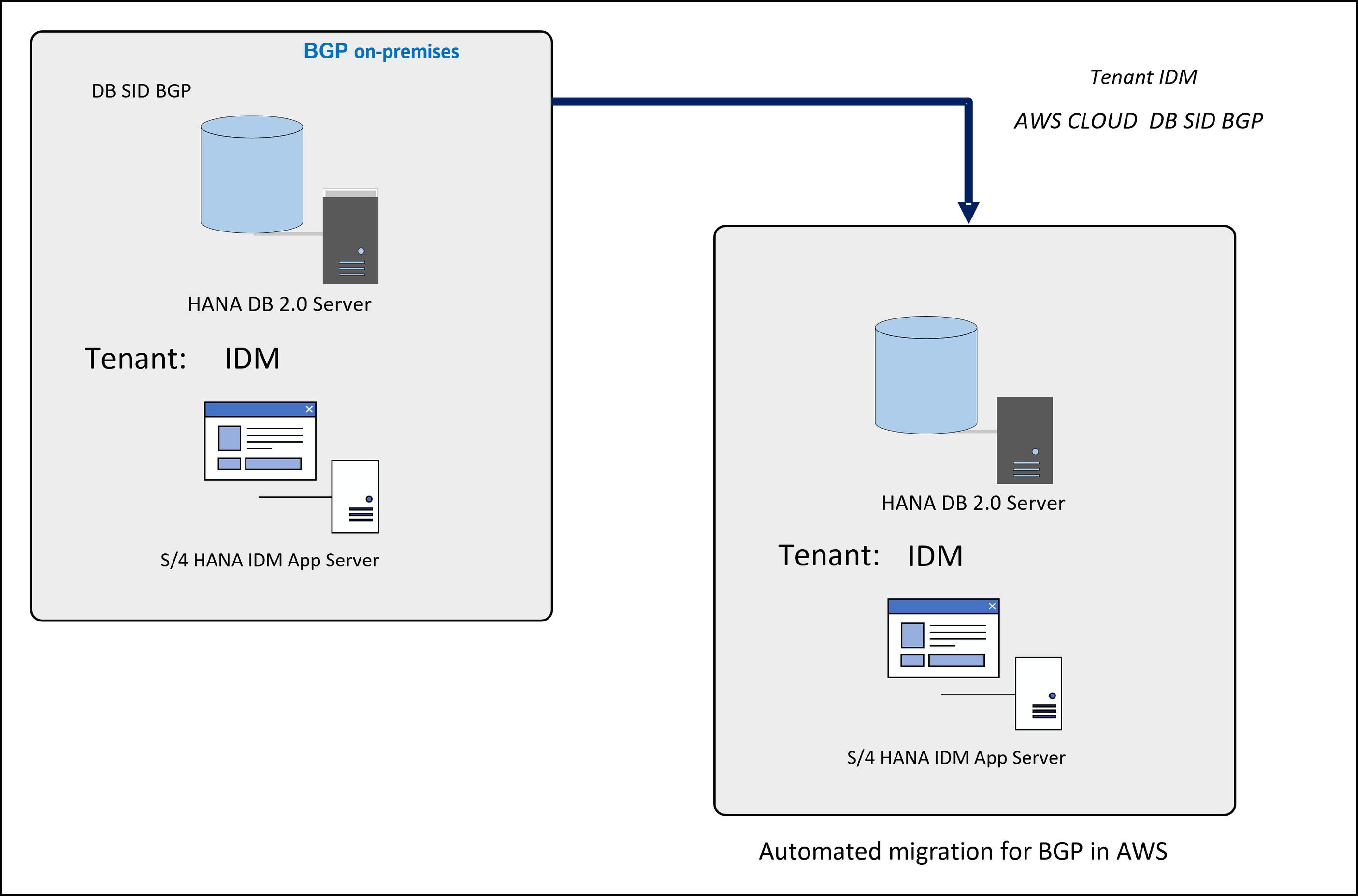The image size is (1358, 896).
Task: Select the 'BGP on-premises' heading
Action: (381, 51)
